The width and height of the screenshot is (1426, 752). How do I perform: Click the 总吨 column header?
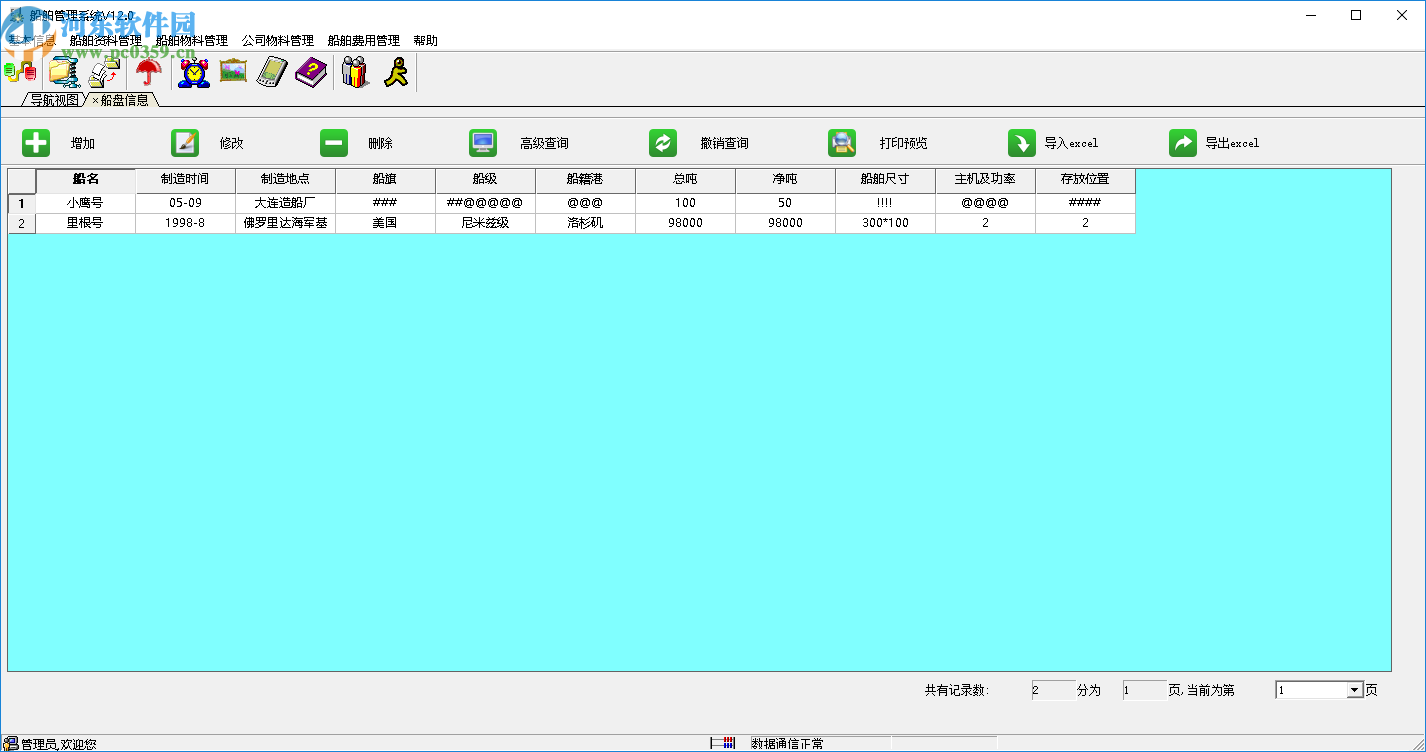click(x=686, y=181)
